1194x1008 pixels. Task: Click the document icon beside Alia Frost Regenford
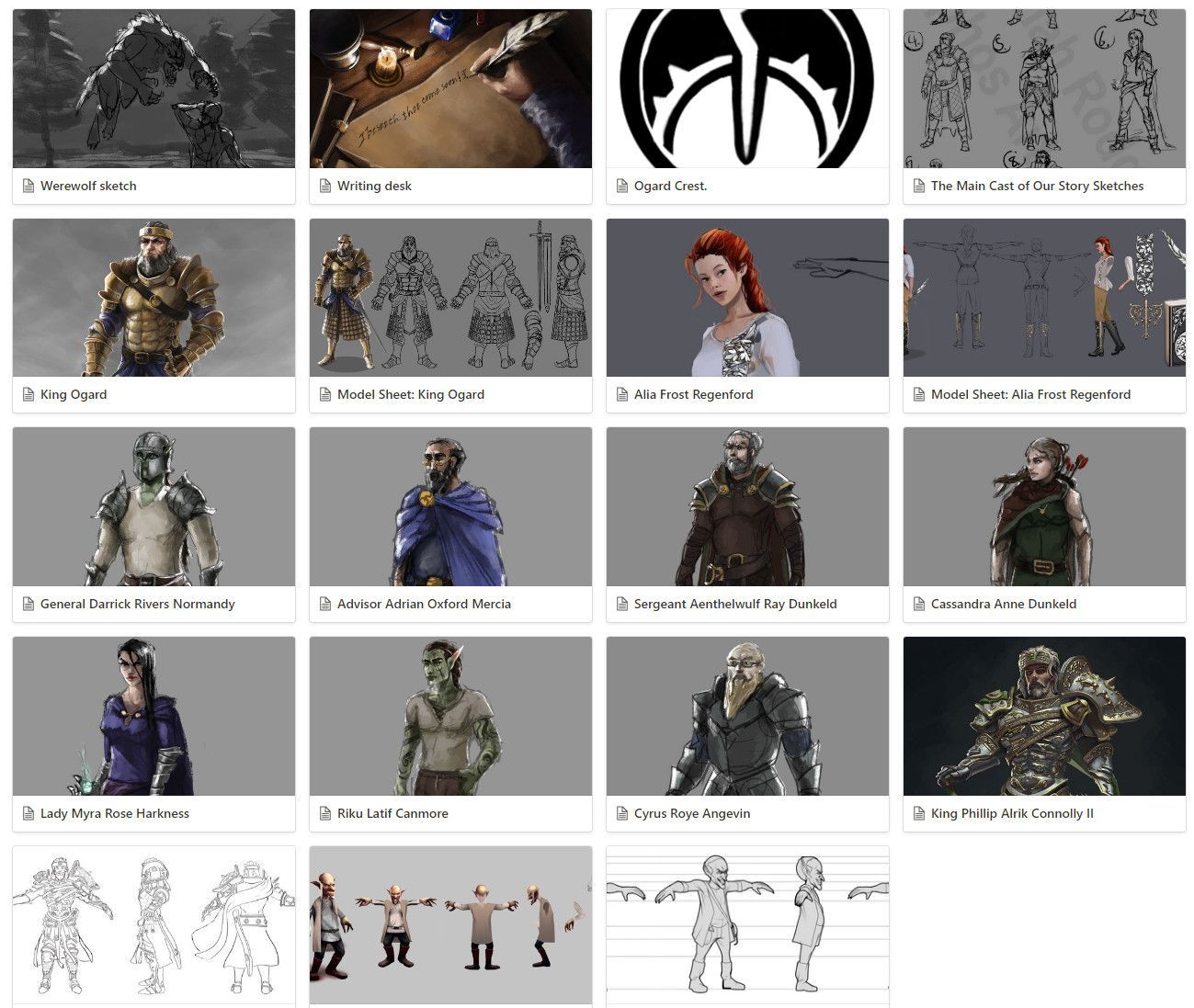(x=620, y=394)
